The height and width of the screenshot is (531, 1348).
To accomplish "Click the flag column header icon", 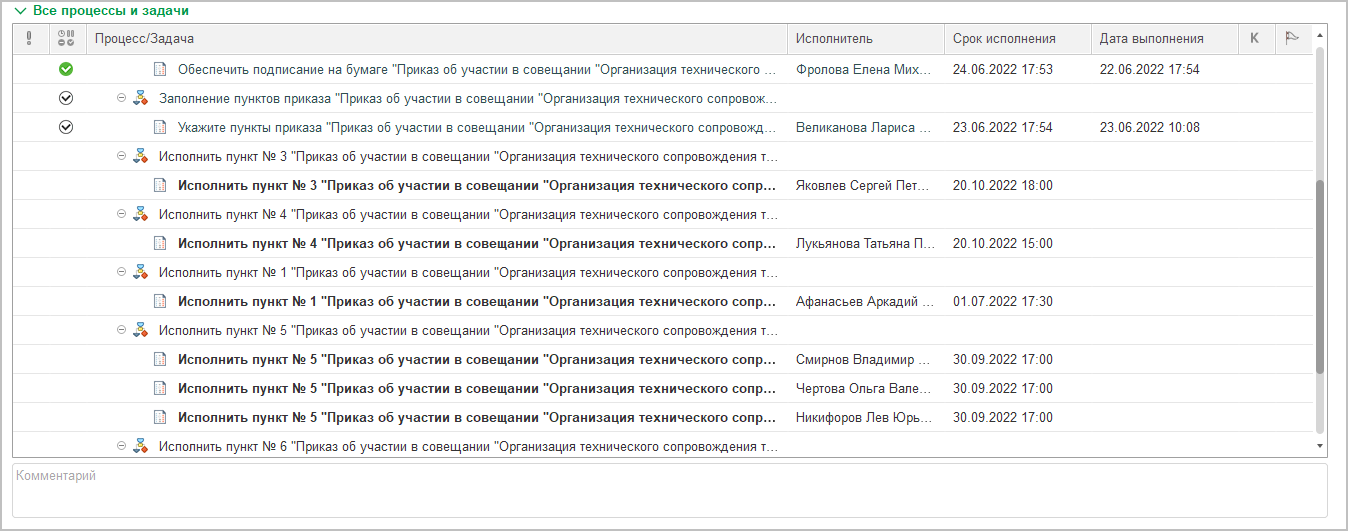I will [1292, 39].
